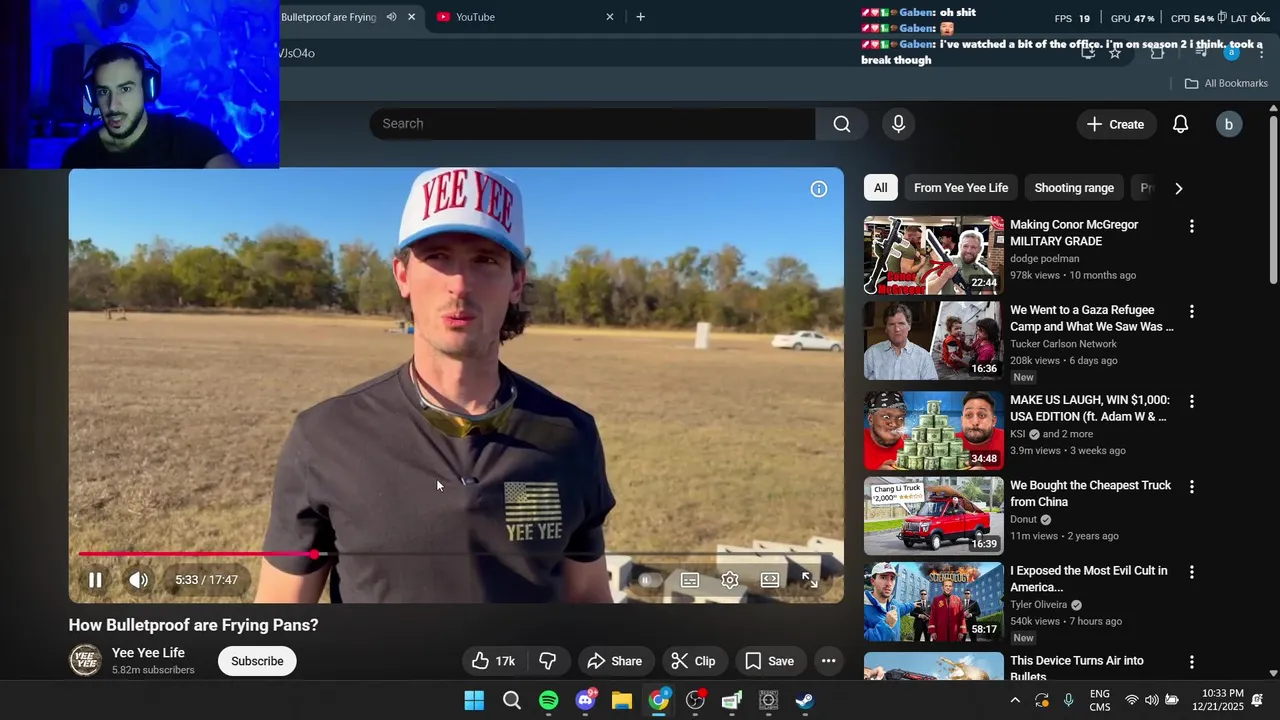
Task: Go to the dodge poelman channel
Action: tap(1044, 259)
